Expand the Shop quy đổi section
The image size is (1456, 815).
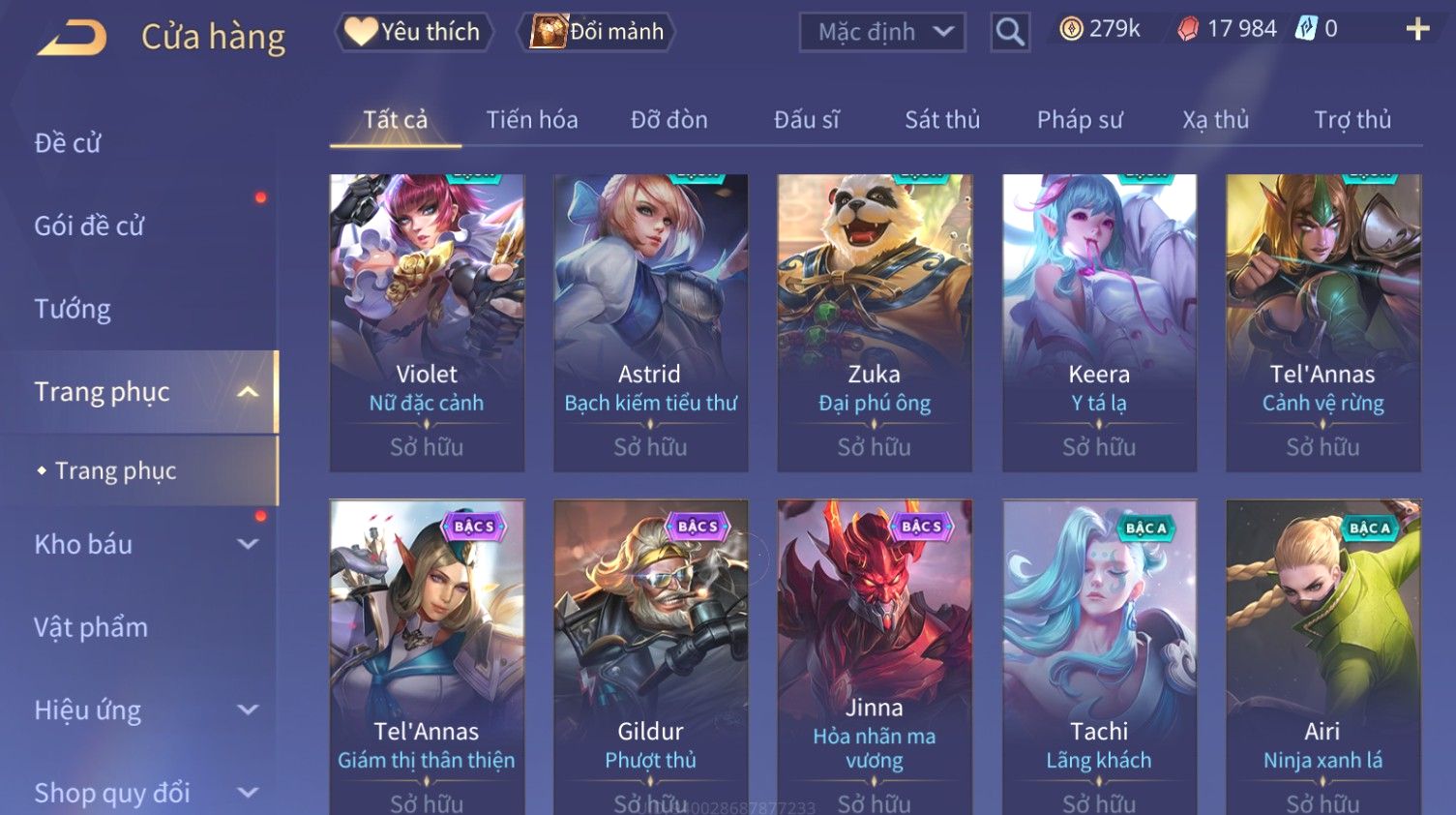pos(248,793)
